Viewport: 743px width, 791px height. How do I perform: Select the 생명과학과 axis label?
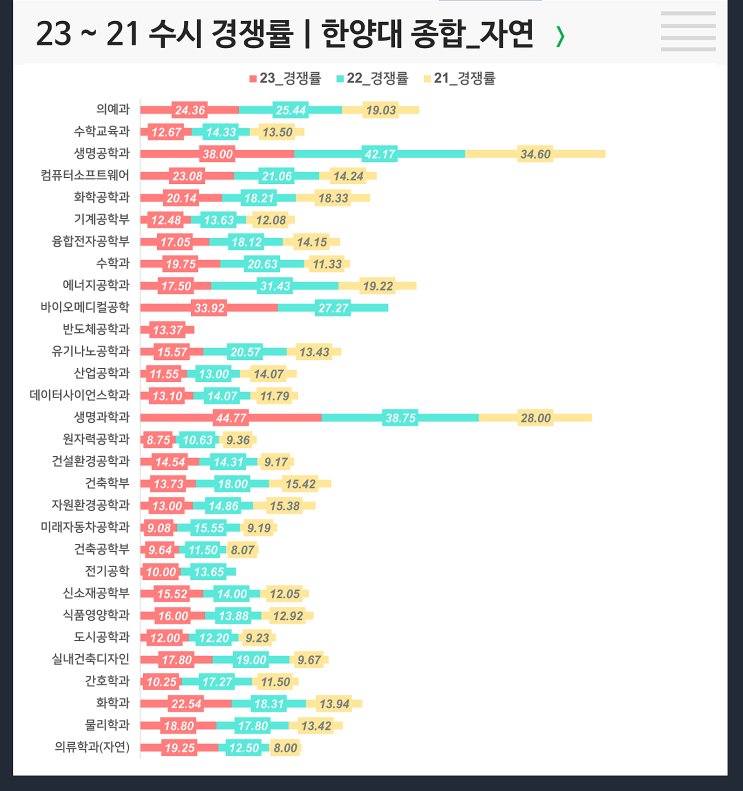(102, 417)
